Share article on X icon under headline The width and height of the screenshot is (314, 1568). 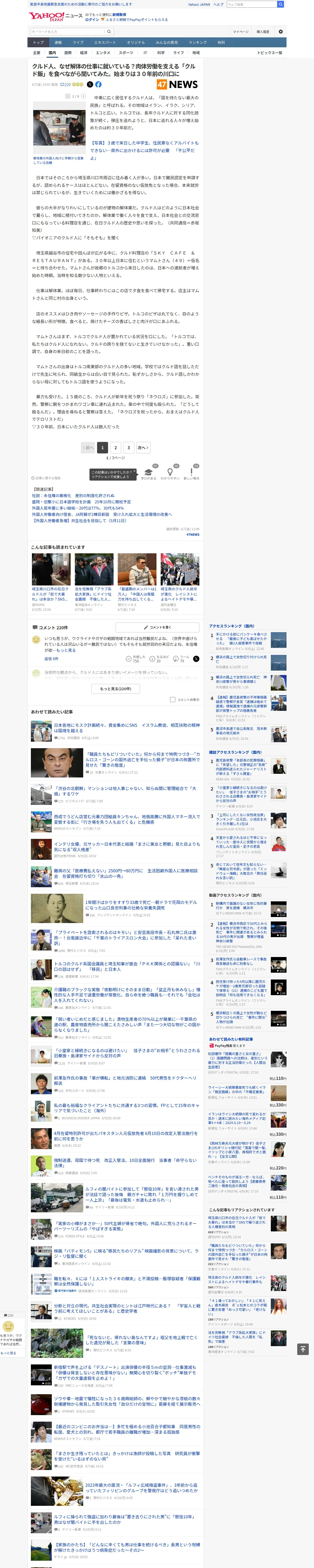(90, 85)
